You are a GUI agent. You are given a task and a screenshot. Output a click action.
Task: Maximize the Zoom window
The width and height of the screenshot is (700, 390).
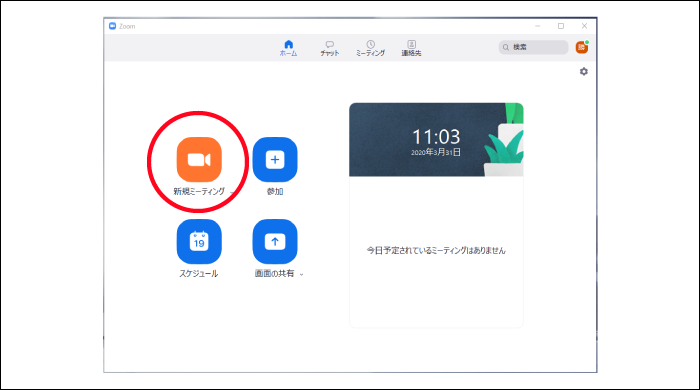(561, 26)
